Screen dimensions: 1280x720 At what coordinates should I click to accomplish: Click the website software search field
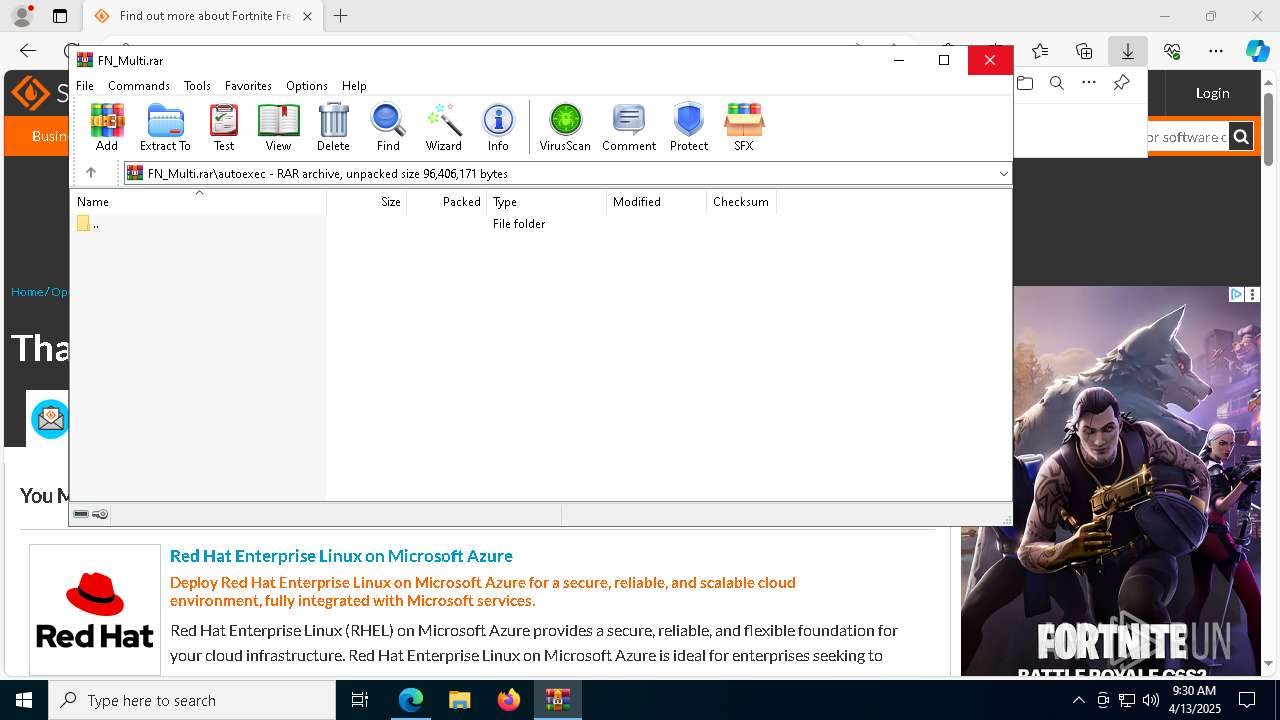1186,137
